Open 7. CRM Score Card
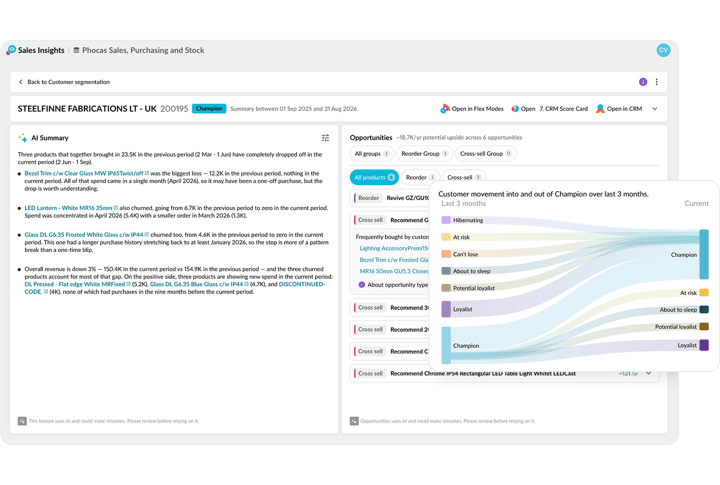The image size is (720, 485). (x=549, y=109)
